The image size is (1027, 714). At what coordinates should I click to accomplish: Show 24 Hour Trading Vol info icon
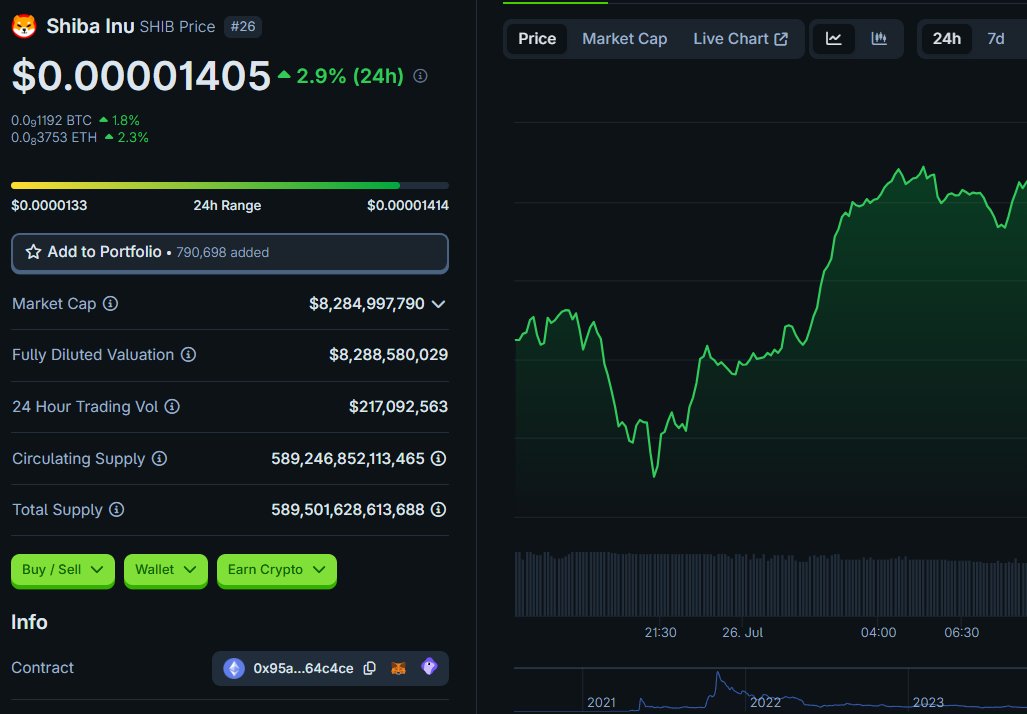pyautogui.click(x=172, y=406)
